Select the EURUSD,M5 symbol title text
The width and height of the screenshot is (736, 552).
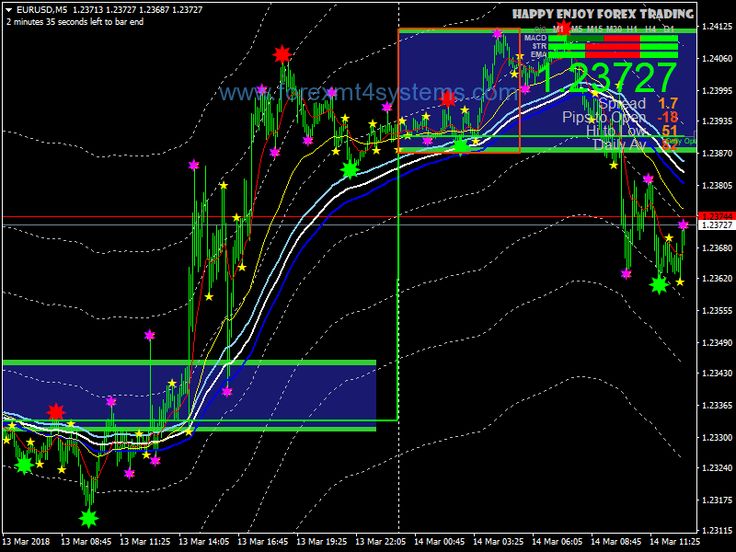[42, 9]
